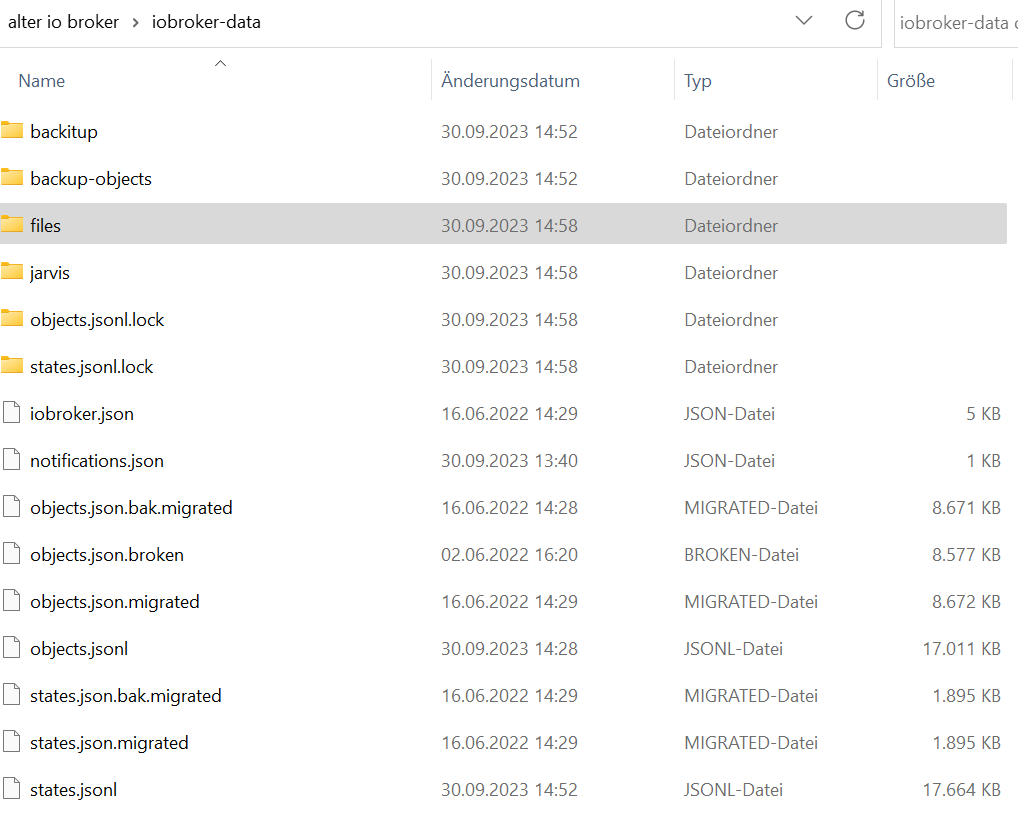Select the states.json.migrated file name
This screenshot has height=814, width=1018.
[109, 743]
